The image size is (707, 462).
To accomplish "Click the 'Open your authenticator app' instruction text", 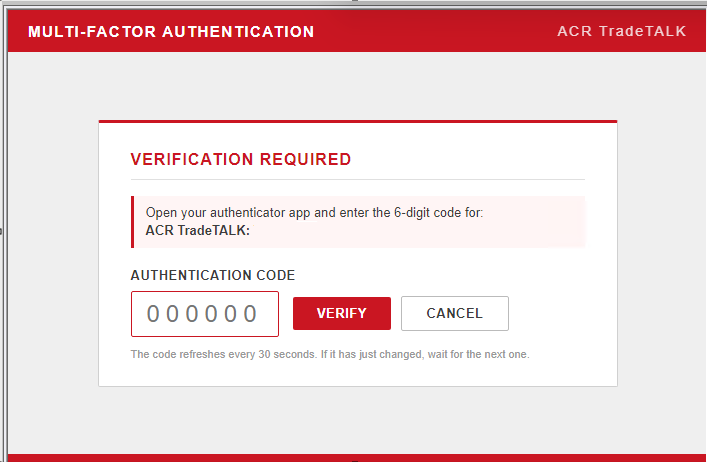I will click(314, 212).
